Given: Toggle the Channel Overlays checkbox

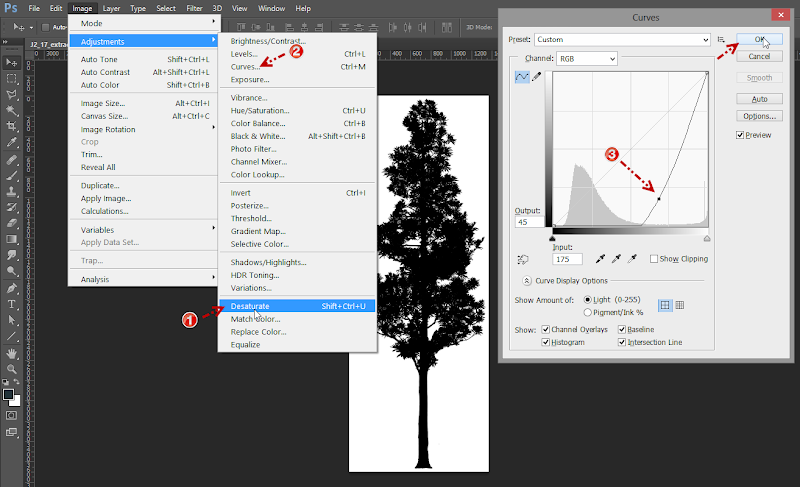Looking at the screenshot, I should [x=545, y=329].
